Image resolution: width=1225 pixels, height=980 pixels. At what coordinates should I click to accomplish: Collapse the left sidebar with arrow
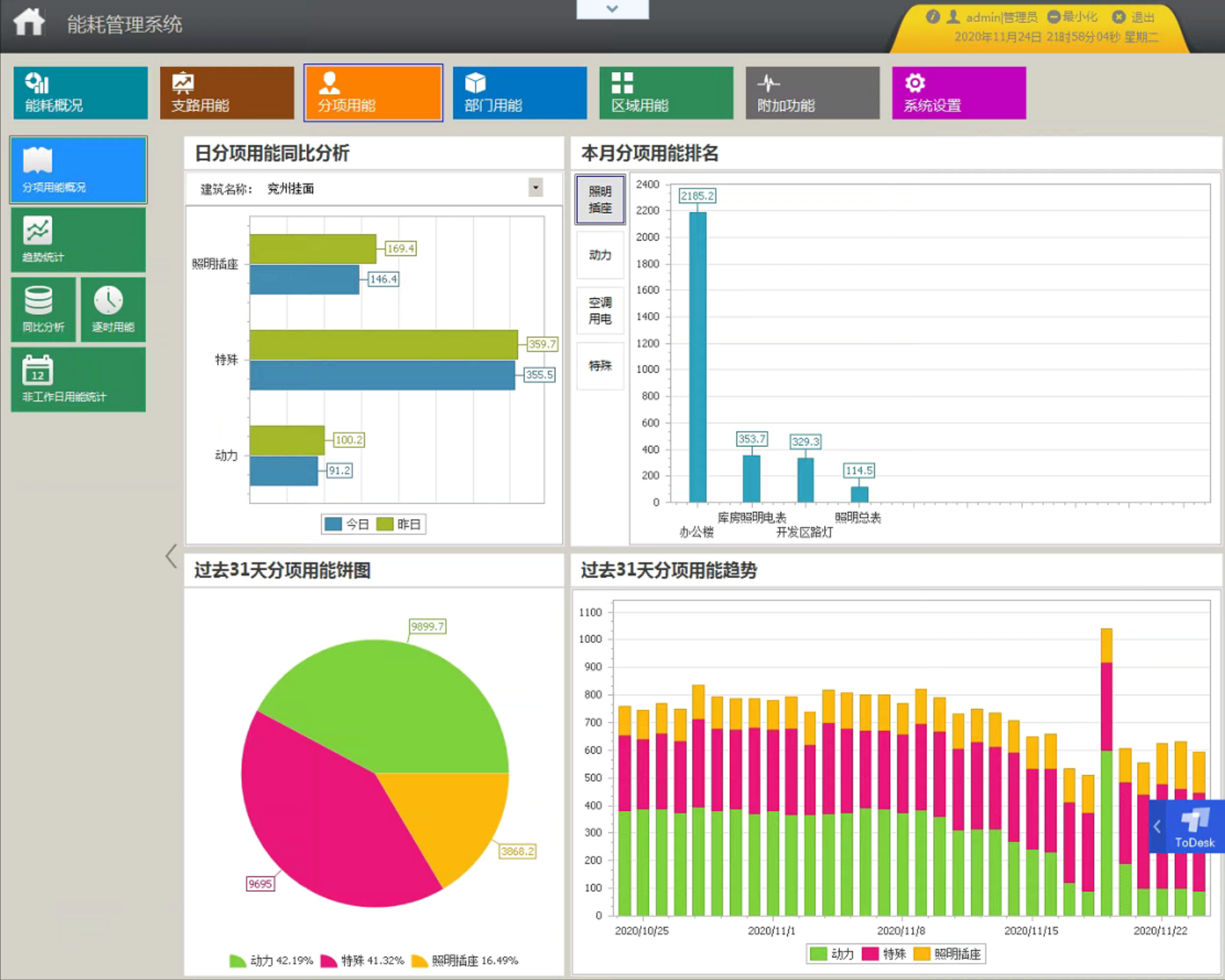pyautogui.click(x=171, y=556)
